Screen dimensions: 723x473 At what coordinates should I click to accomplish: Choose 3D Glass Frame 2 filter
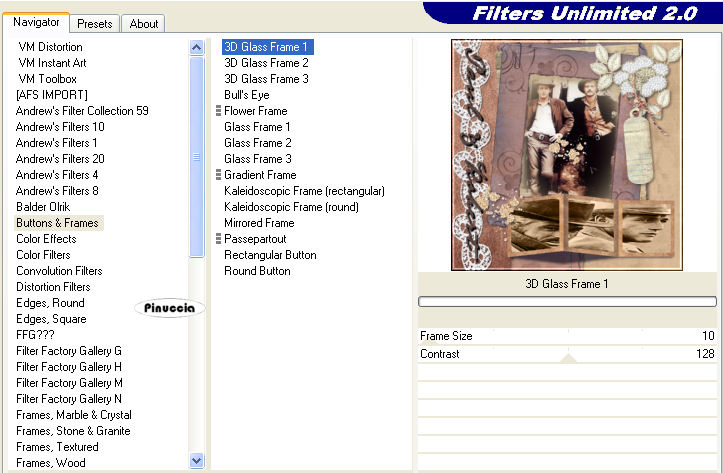266,63
